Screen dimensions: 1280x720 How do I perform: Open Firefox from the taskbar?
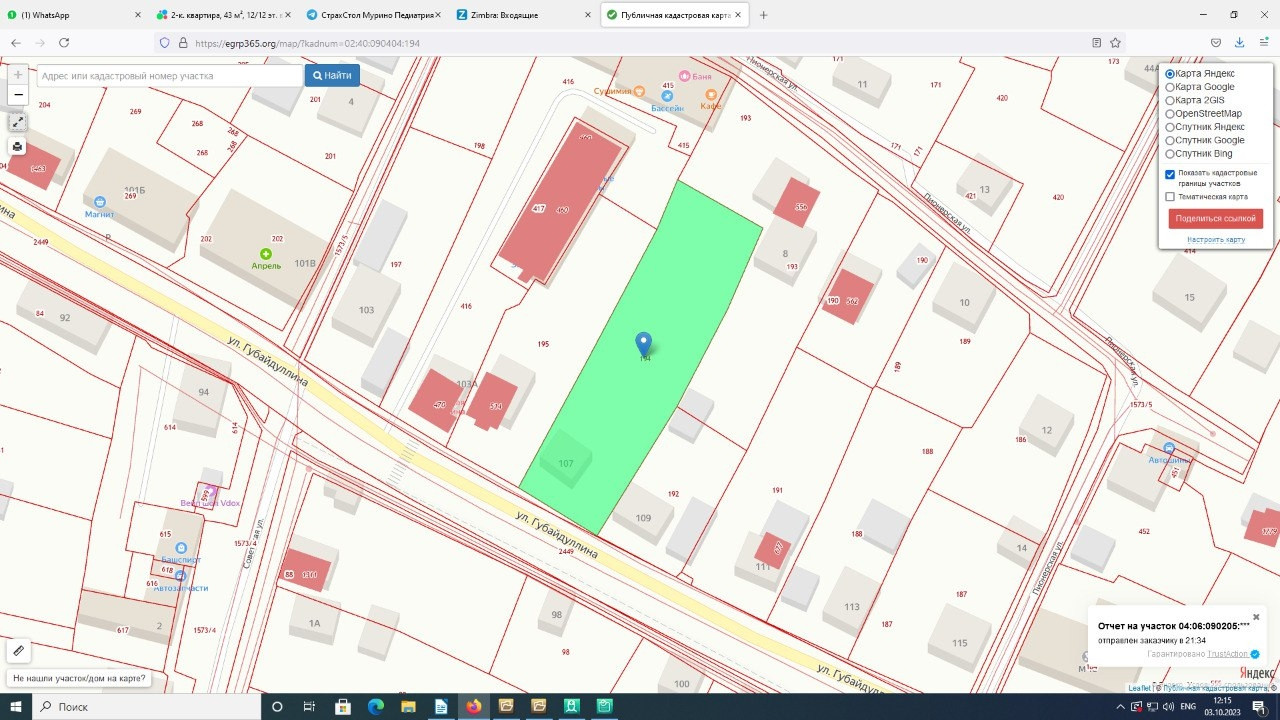473,706
